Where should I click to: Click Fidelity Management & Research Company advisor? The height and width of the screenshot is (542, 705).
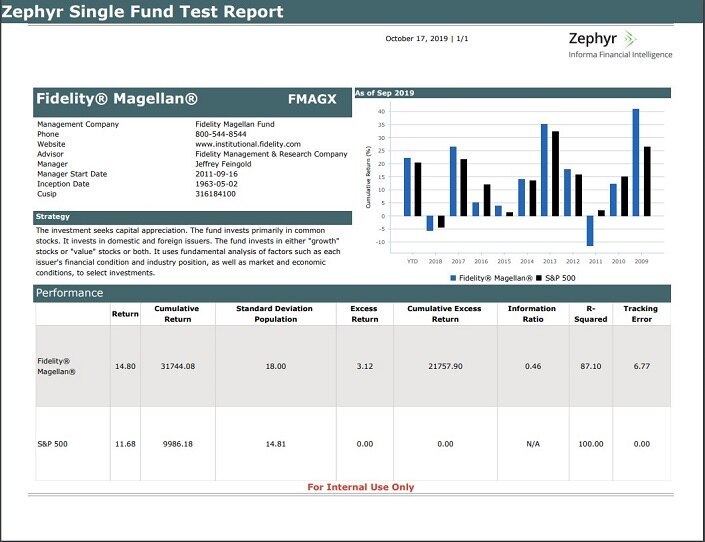[x=271, y=154]
